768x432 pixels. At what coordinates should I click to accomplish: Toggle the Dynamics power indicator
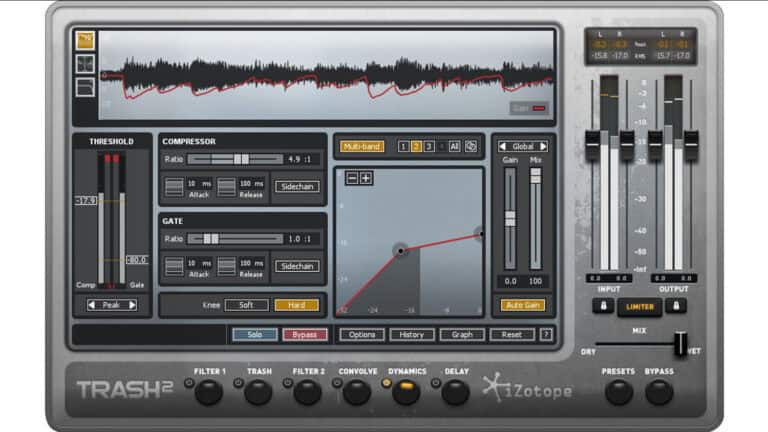(386, 383)
